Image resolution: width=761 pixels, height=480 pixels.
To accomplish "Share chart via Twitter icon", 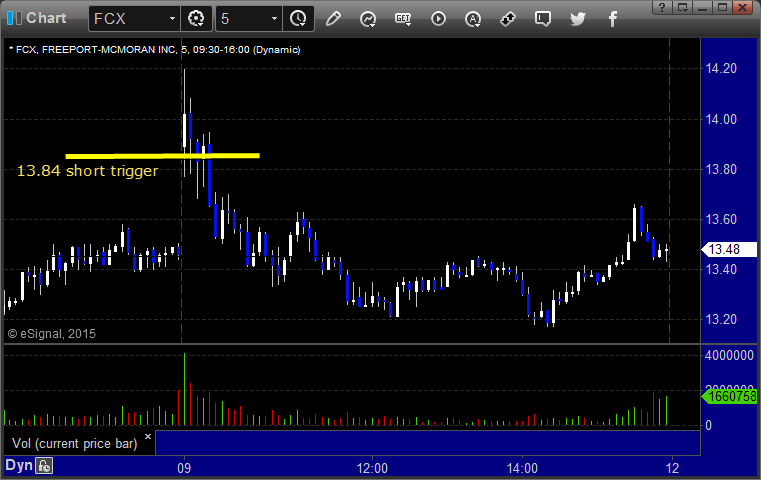I will click(x=578, y=19).
